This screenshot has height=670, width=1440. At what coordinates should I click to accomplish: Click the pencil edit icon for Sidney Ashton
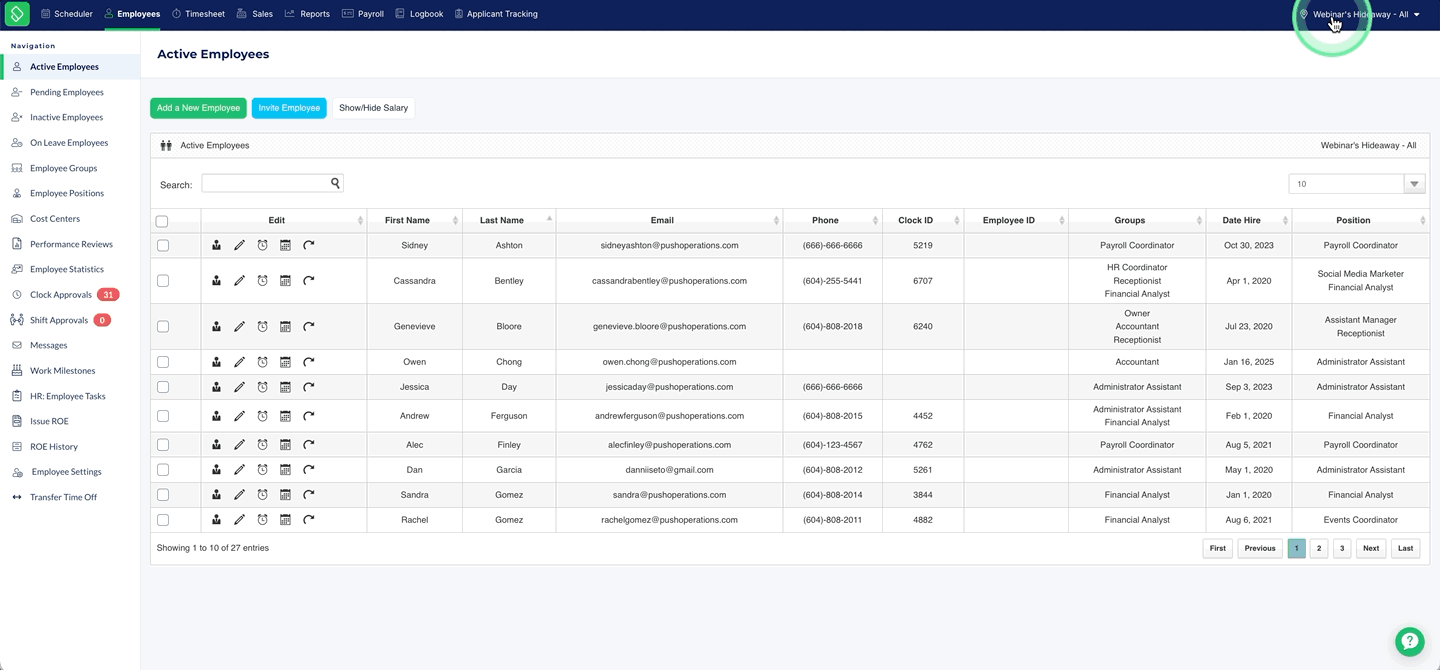pos(239,245)
